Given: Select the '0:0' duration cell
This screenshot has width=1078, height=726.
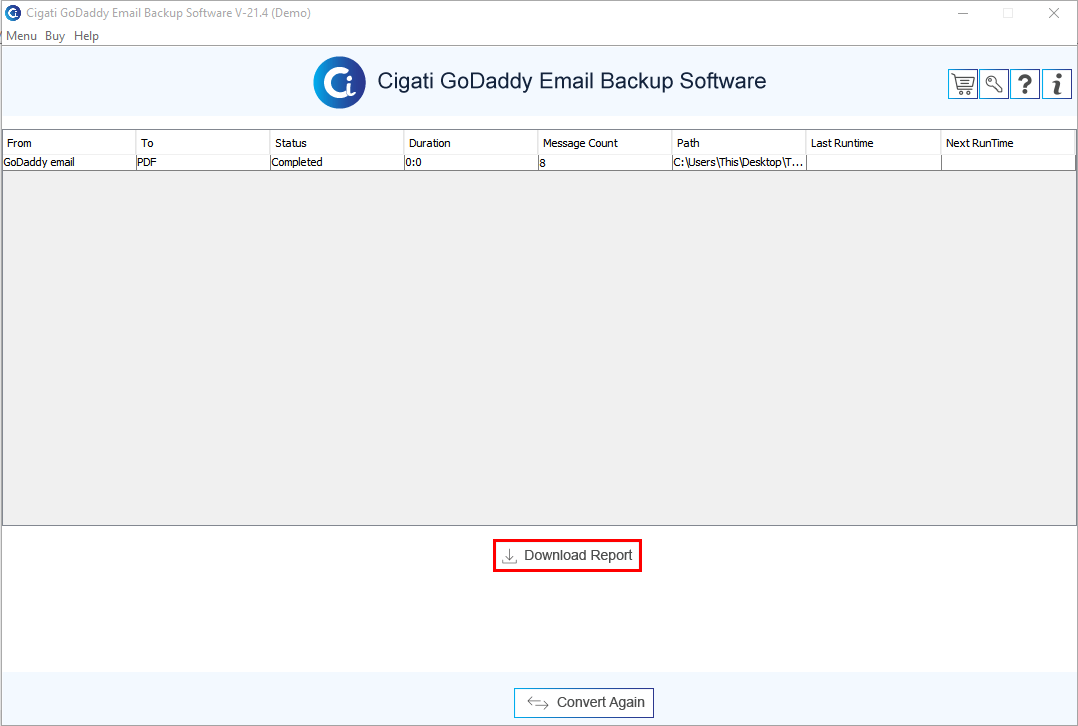Looking at the screenshot, I should point(471,162).
